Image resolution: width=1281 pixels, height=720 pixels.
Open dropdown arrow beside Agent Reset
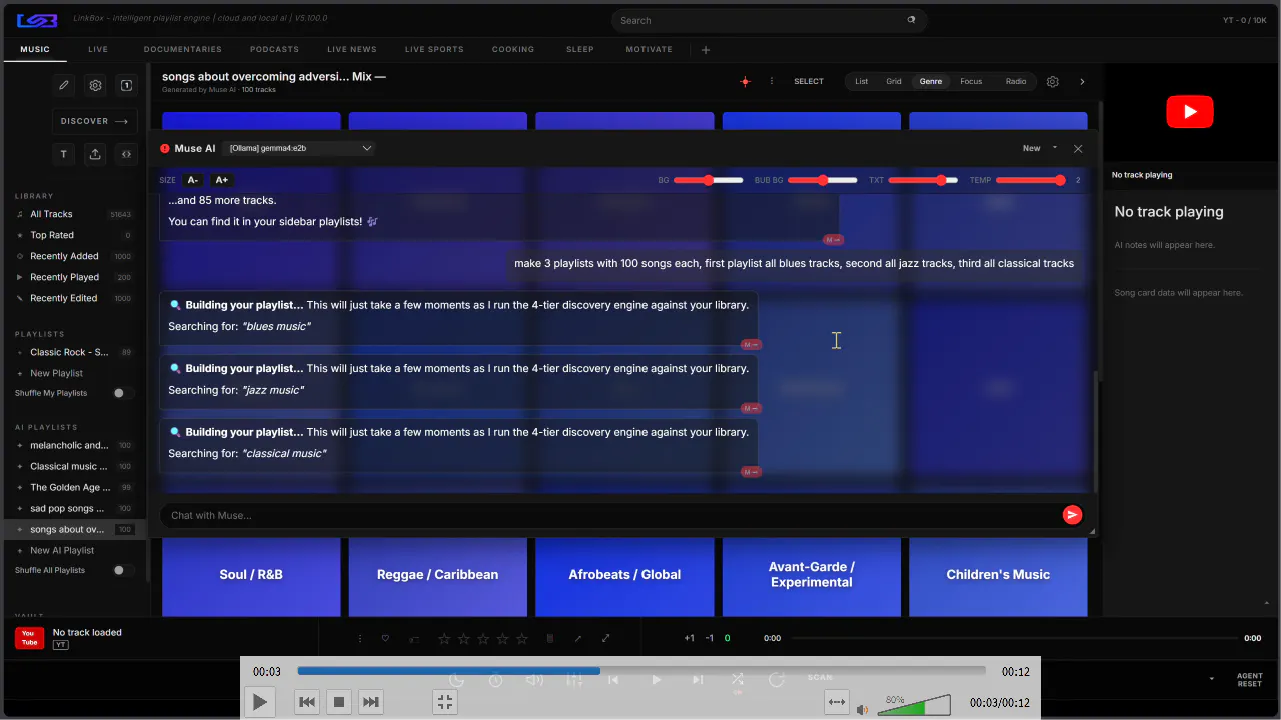[x=1212, y=679]
